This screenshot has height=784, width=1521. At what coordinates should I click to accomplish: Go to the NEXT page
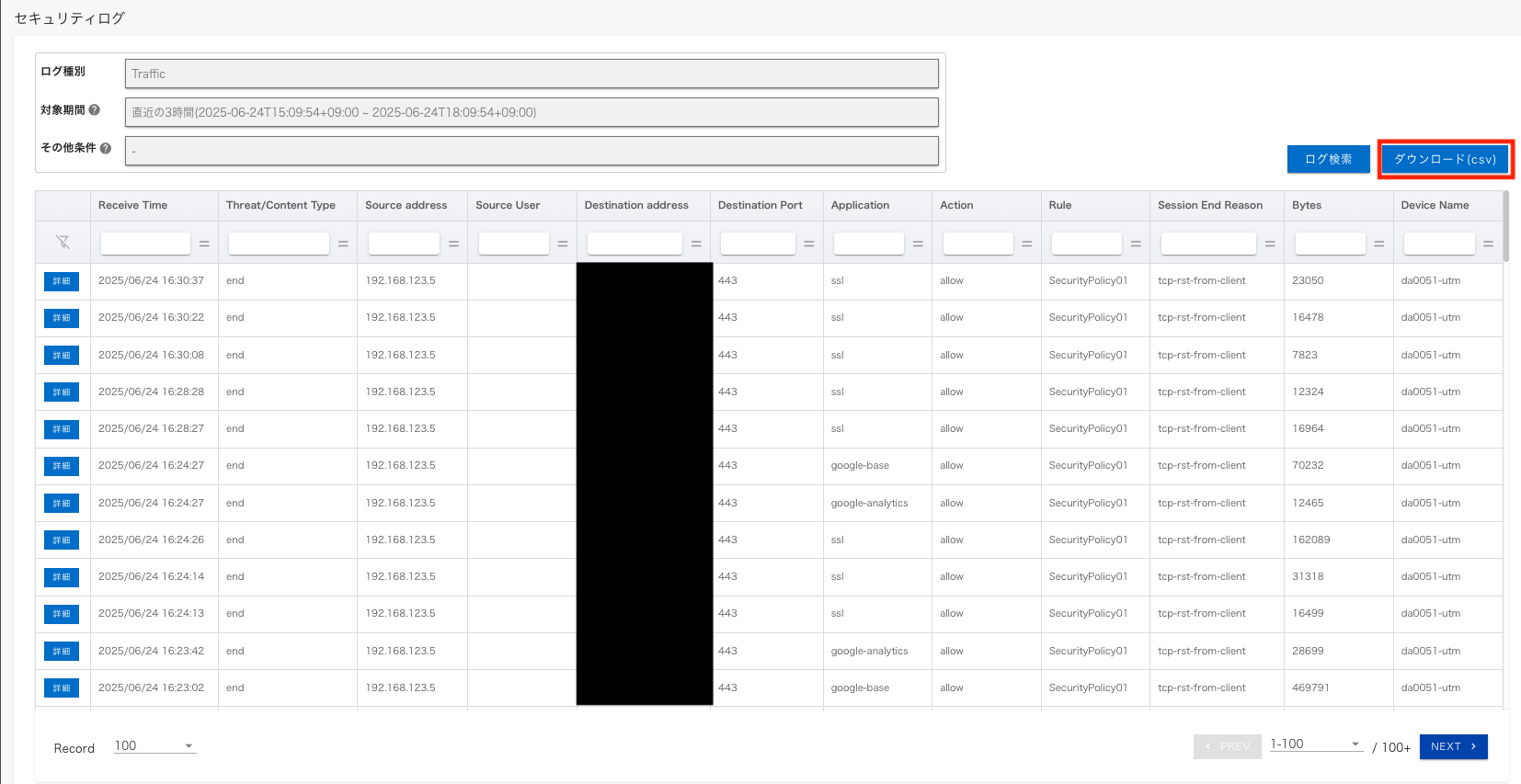[x=1454, y=746]
